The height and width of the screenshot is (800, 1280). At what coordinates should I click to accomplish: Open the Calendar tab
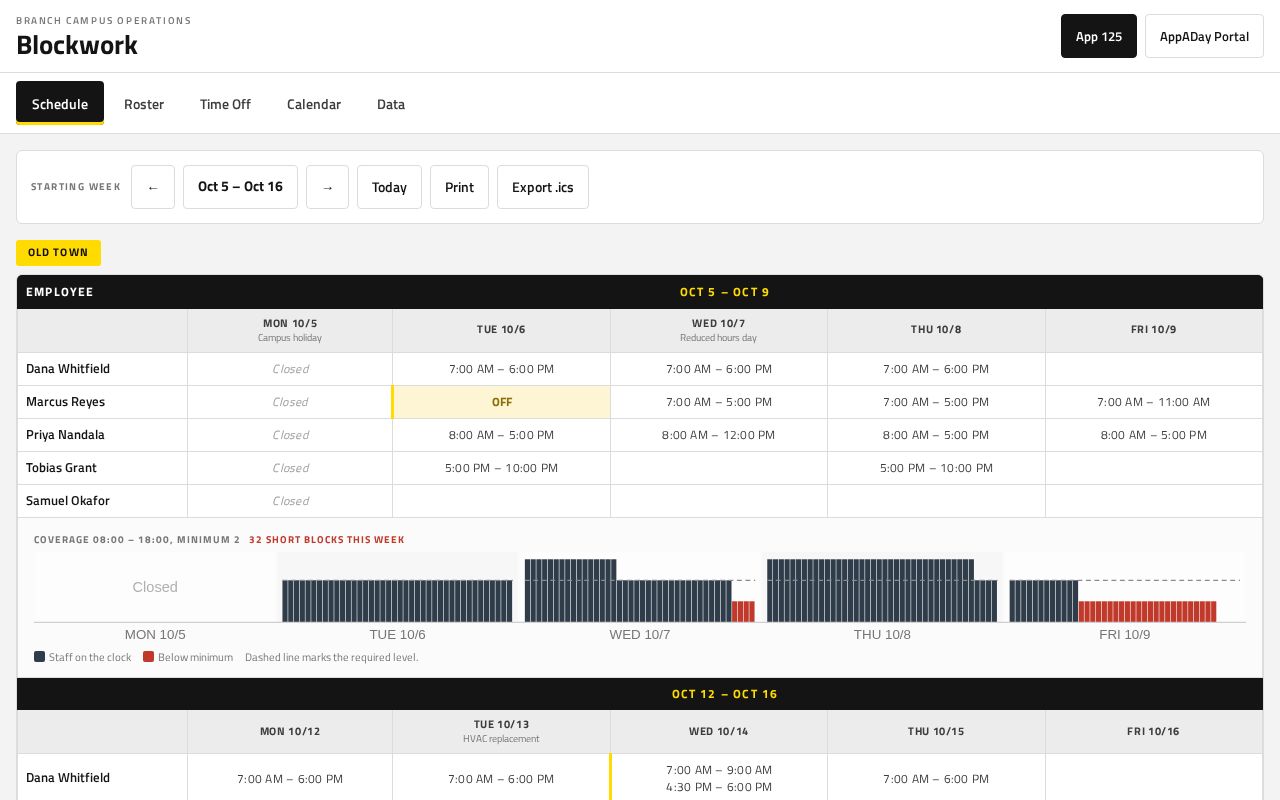(x=314, y=104)
